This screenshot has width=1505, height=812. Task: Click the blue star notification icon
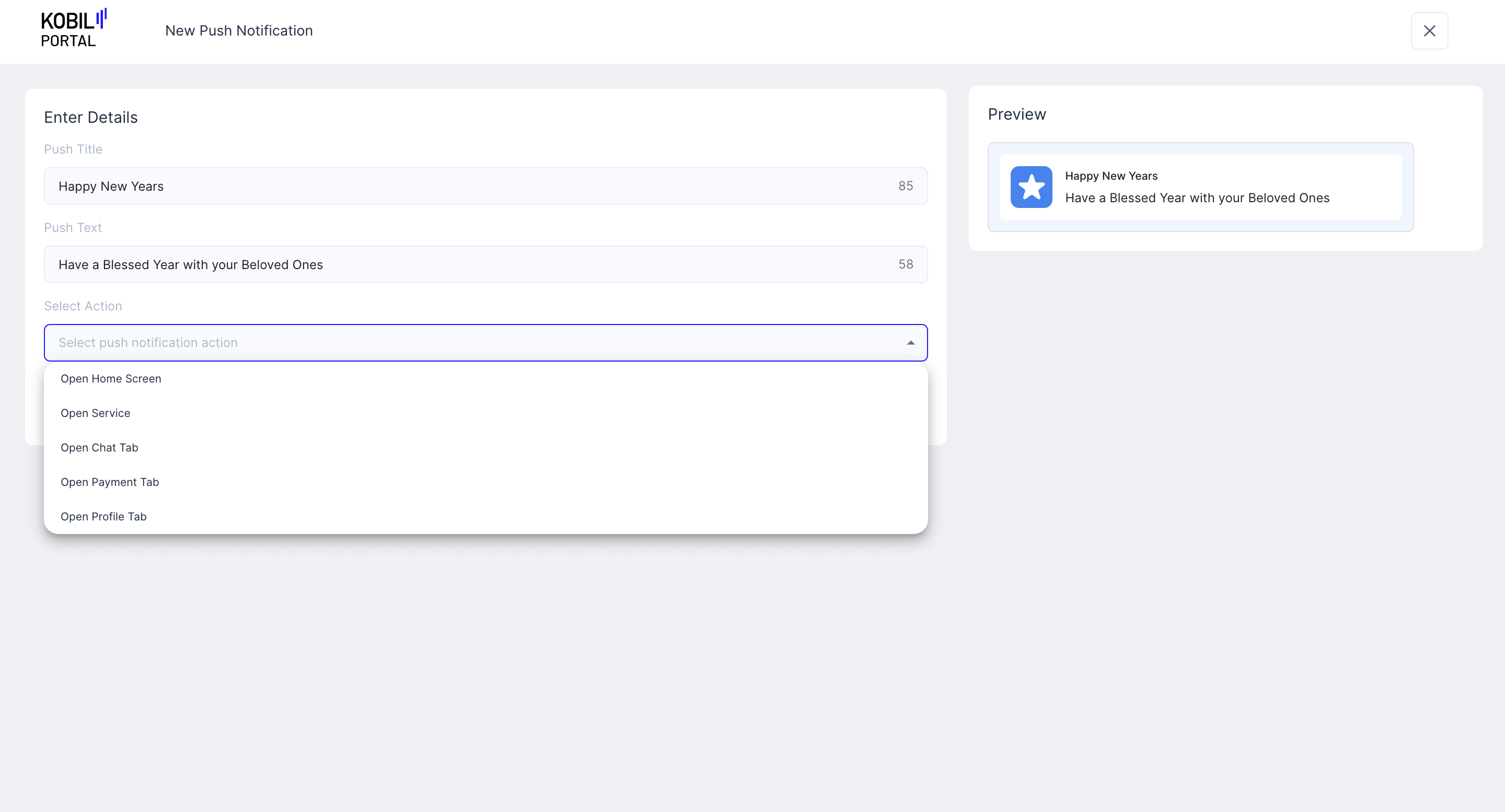click(1031, 187)
